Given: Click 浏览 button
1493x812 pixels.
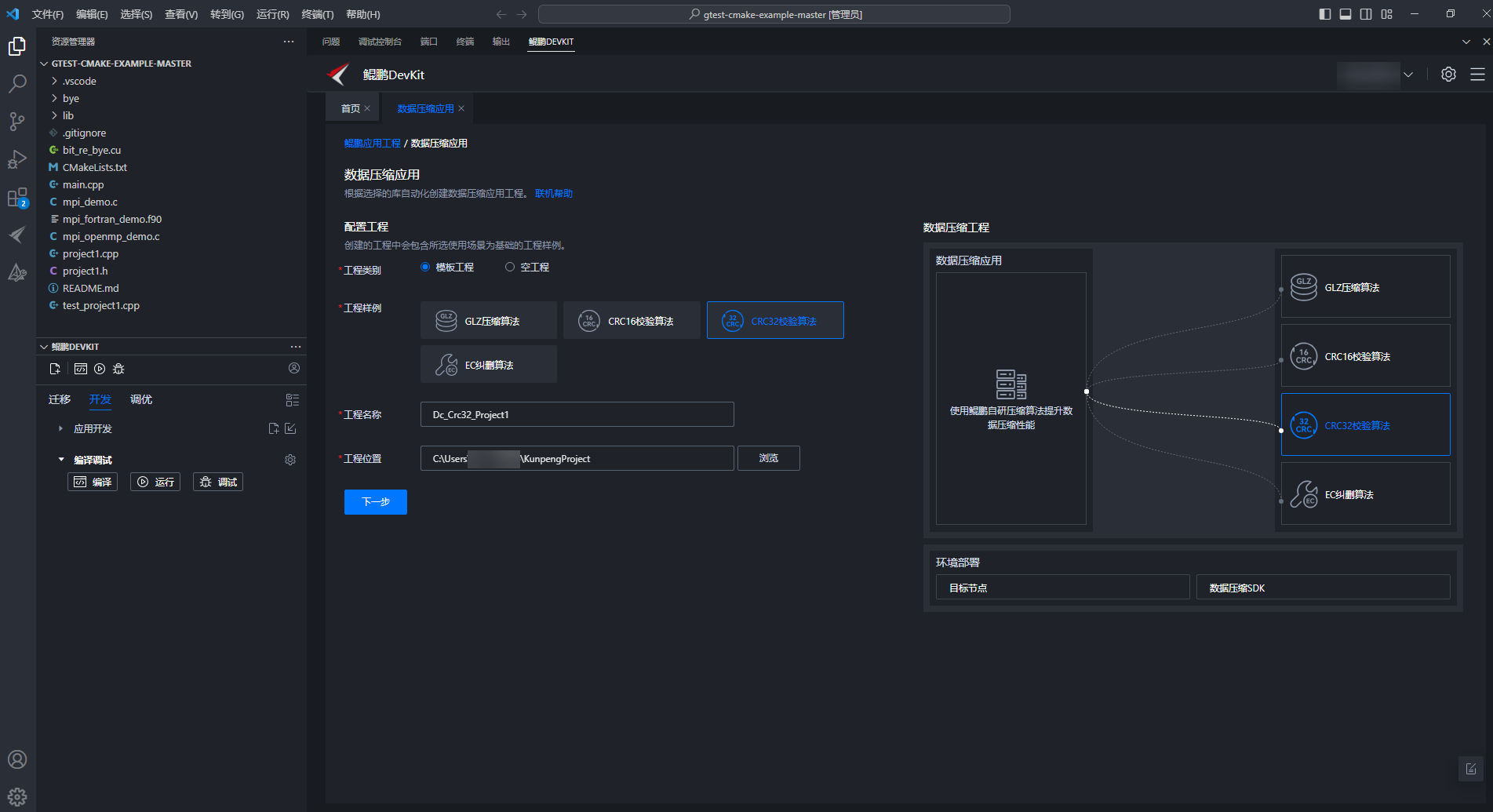Looking at the screenshot, I should pyautogui.click(x=769, y=458).
